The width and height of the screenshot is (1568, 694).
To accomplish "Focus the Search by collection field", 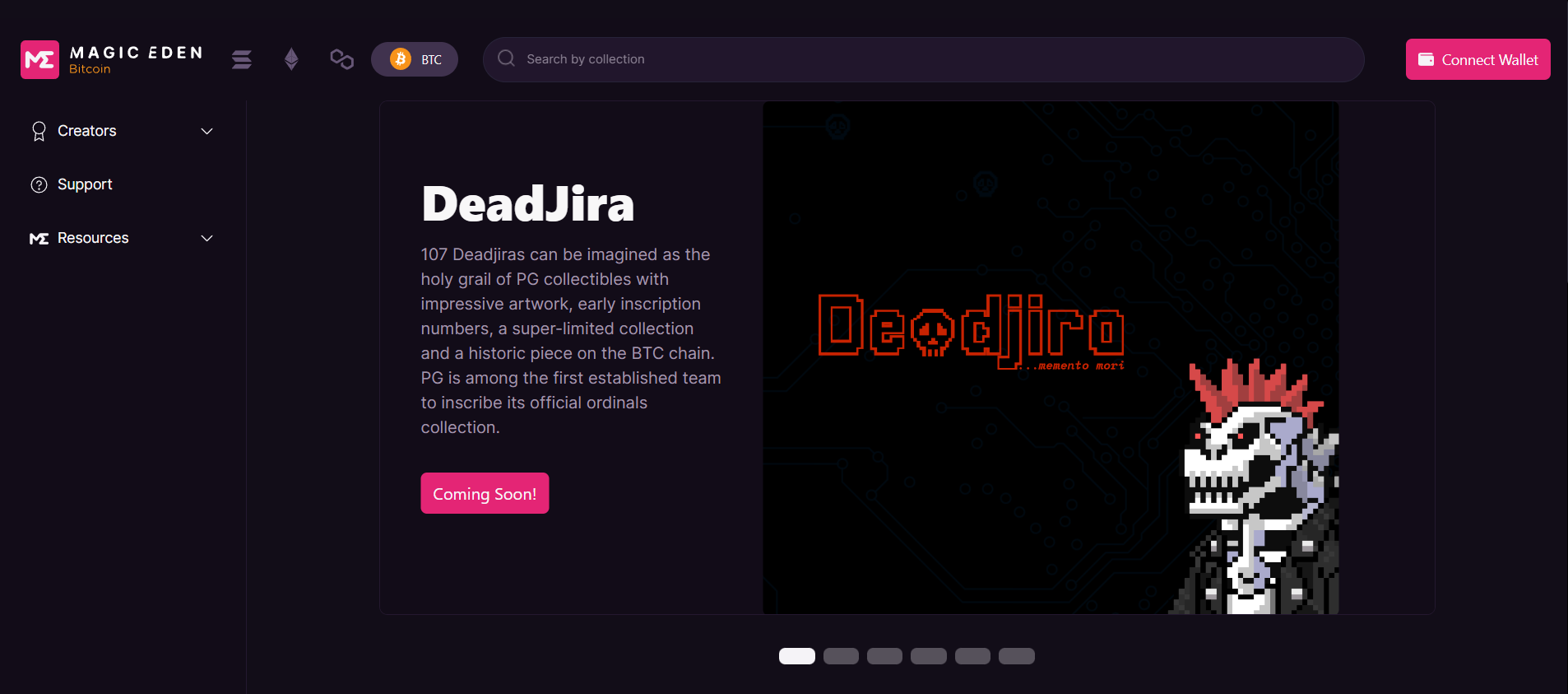I will [923, 59].
